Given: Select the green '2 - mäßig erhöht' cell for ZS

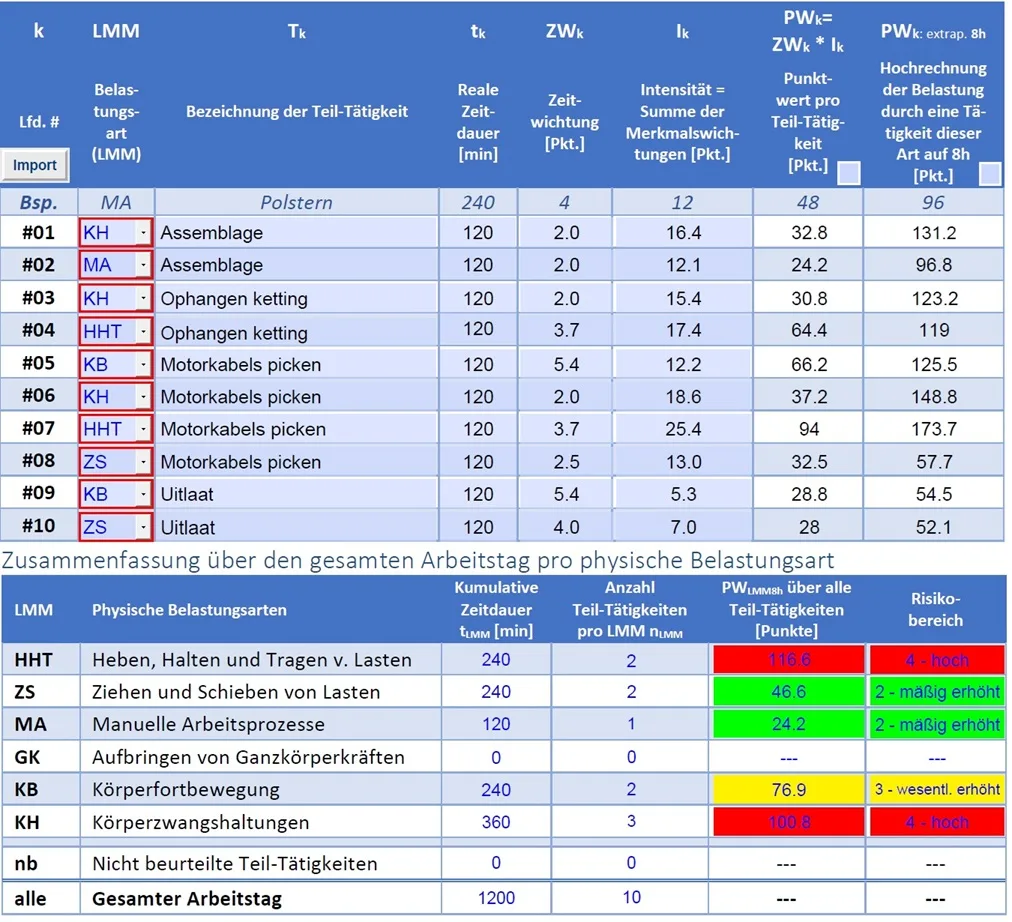Looking at the screenshot, I should tap(936, 692).
